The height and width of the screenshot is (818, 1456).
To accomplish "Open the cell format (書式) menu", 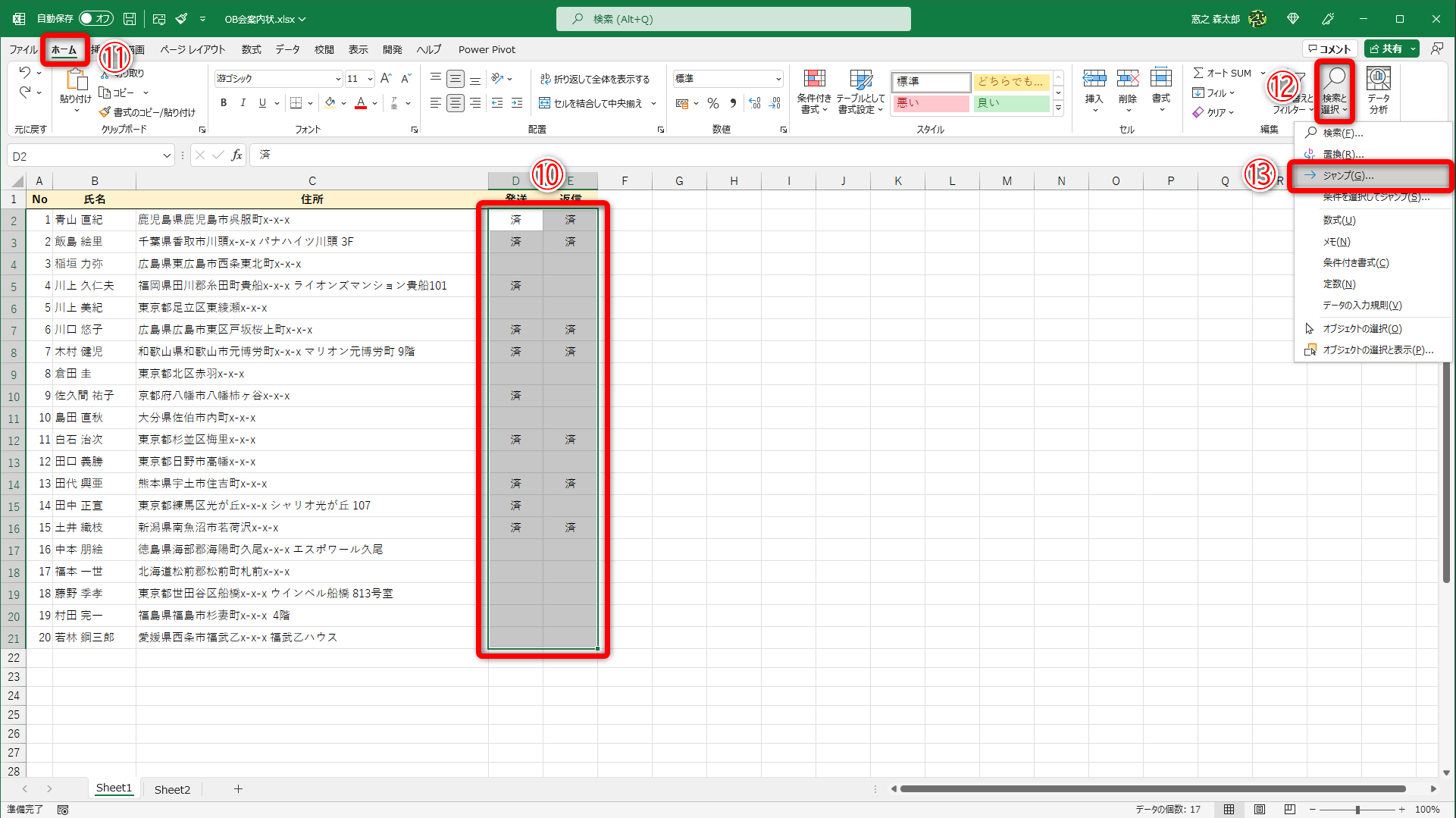I will click(x=1161, y=90).
